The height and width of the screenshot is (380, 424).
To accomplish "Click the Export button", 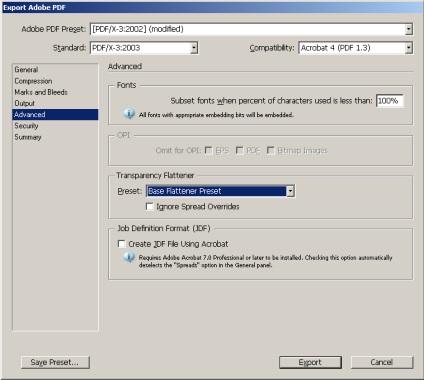I will (x=310, y=362).
